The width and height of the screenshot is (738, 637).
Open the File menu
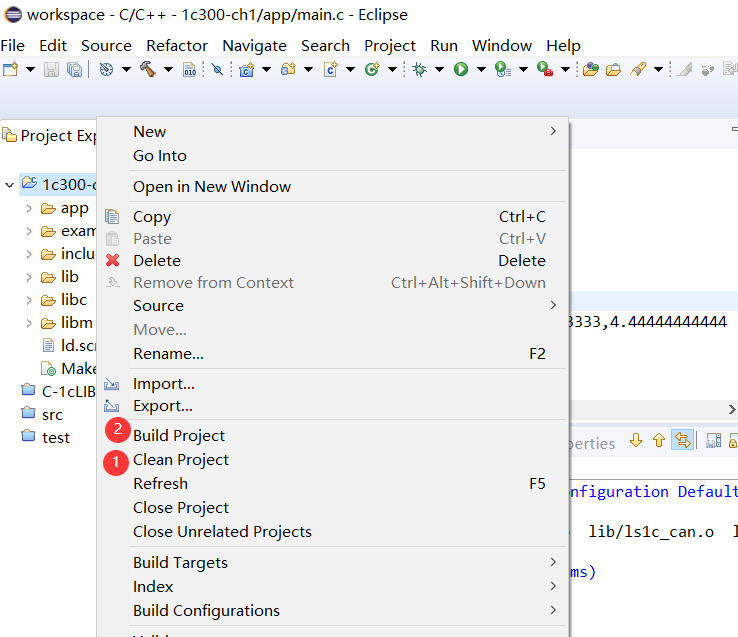[x=13, y=46]
